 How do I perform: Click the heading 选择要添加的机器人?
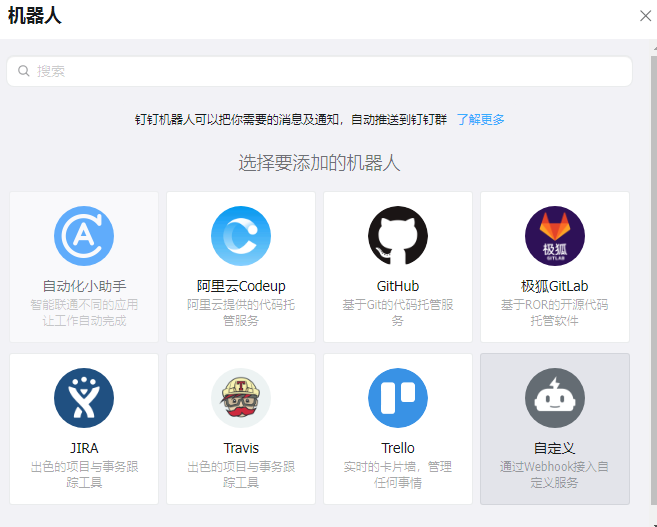pos(319,163)
